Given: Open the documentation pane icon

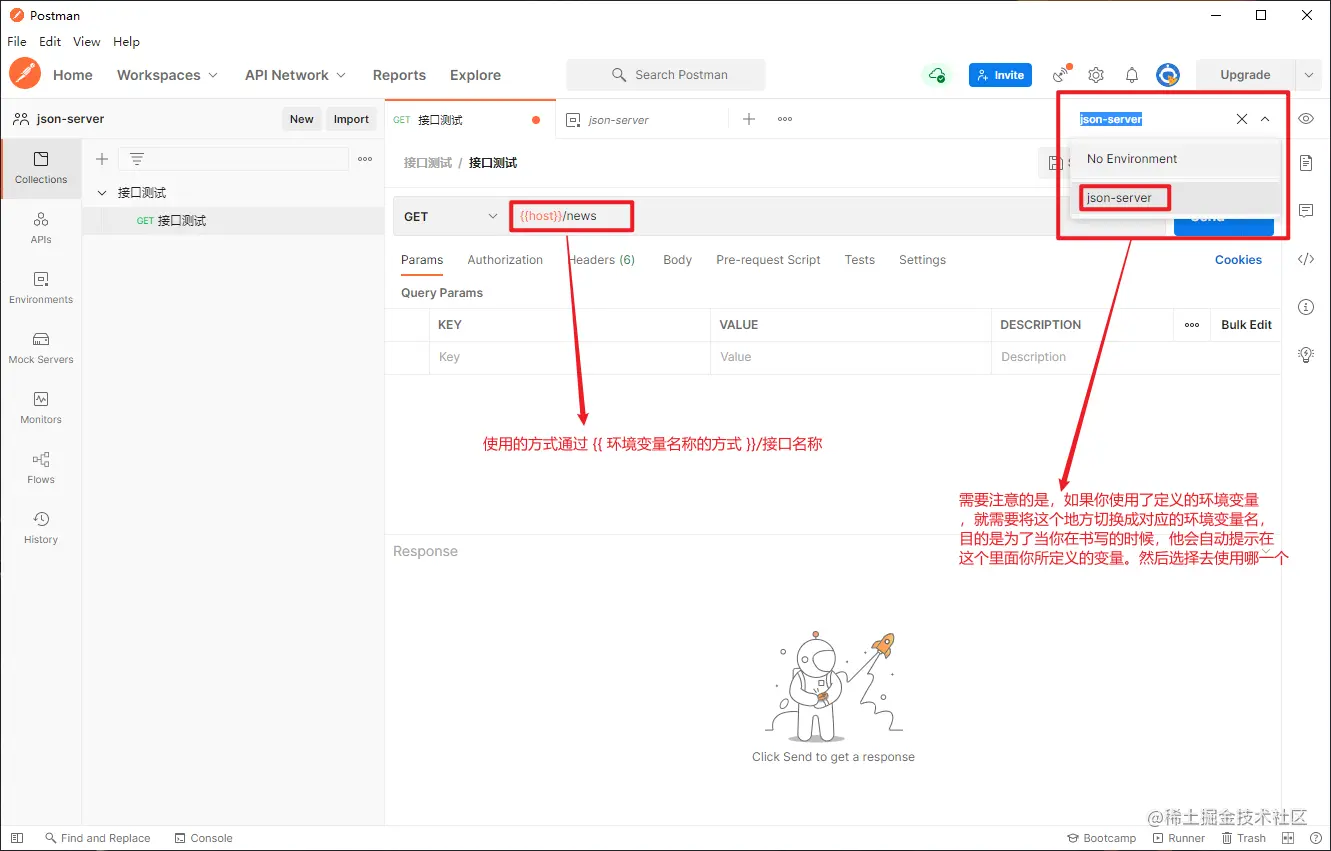Looking at the screenshot, I should pyautogui.click(x=1306, y=163).
